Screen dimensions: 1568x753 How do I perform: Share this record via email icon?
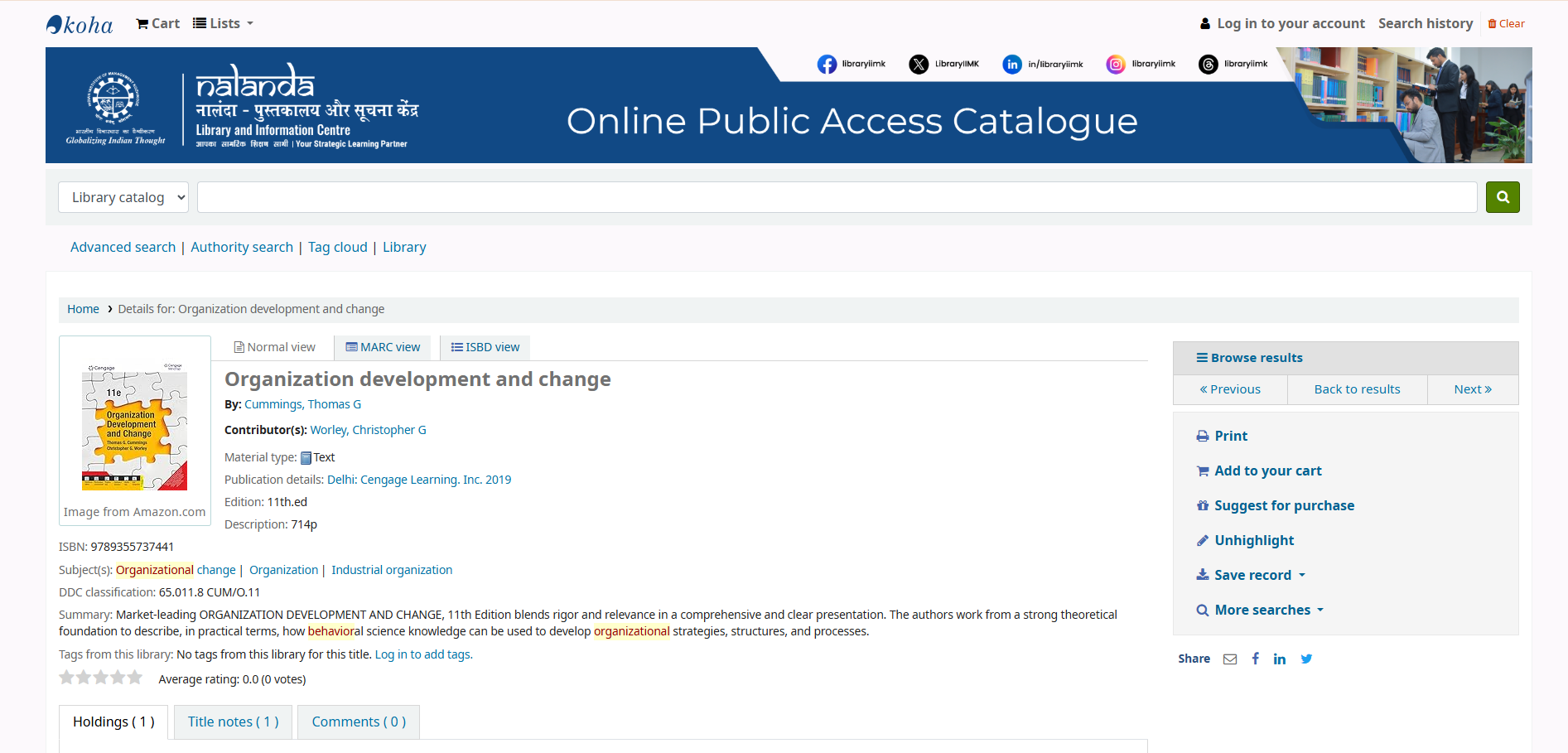1230,659
